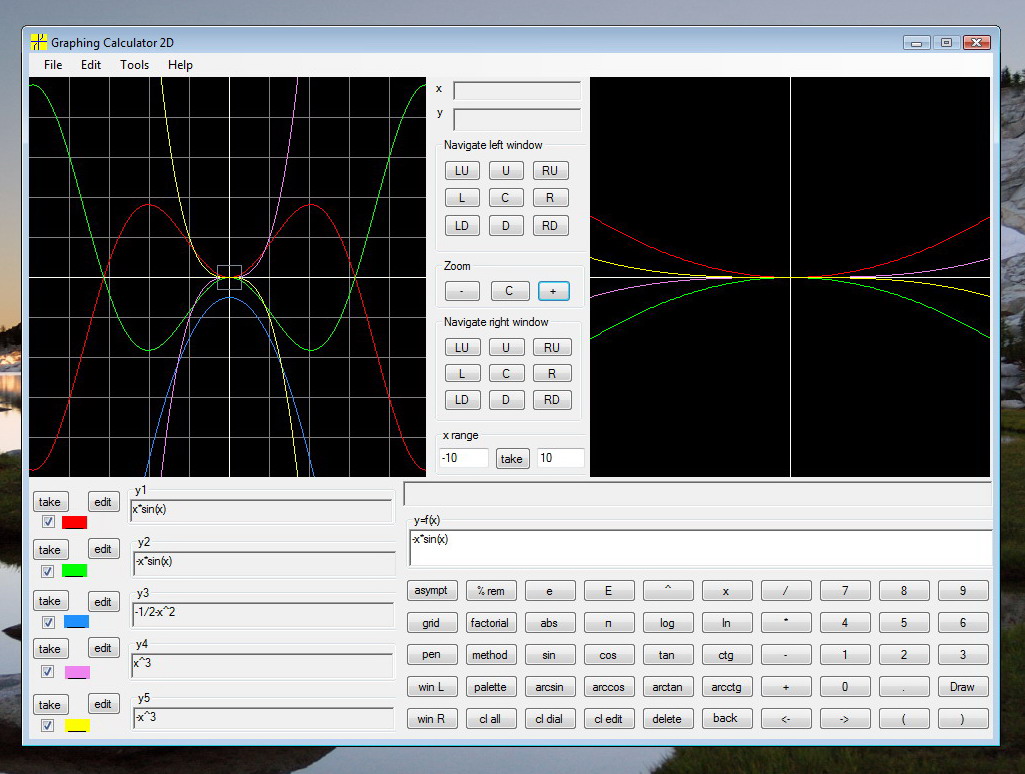The height and width of the screenshot is (774, 1025).
Task: Click RU in Navigate left window
Action: coord(550,171)
